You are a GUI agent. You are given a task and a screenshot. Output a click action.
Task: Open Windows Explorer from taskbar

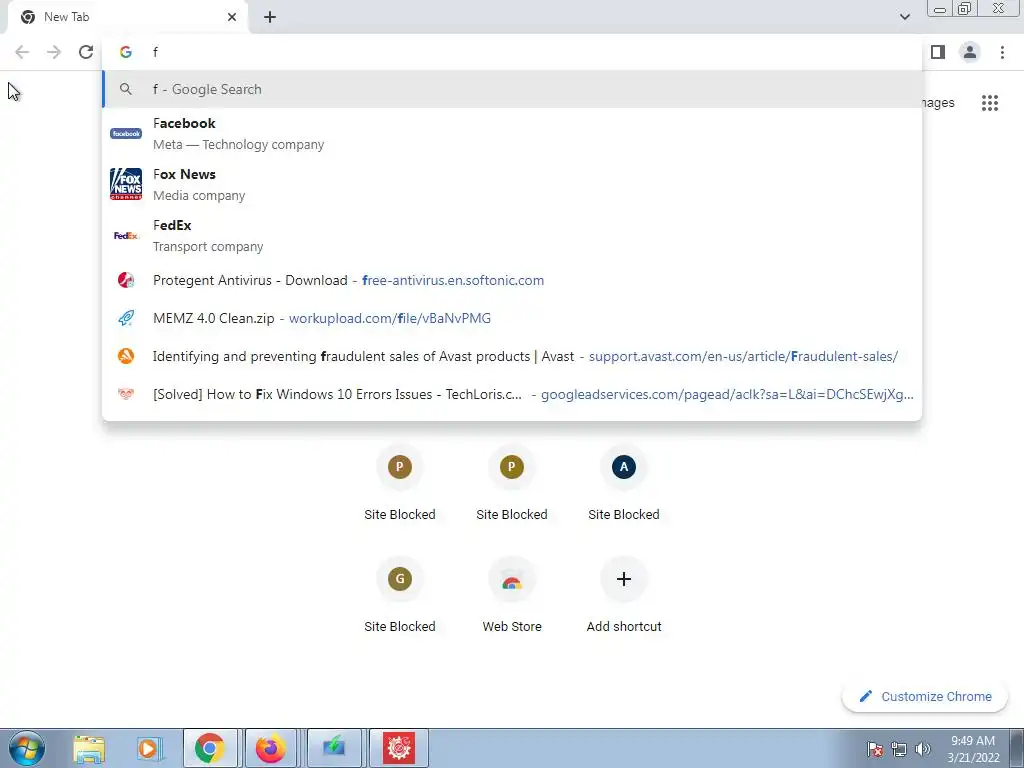coord(89,748)
